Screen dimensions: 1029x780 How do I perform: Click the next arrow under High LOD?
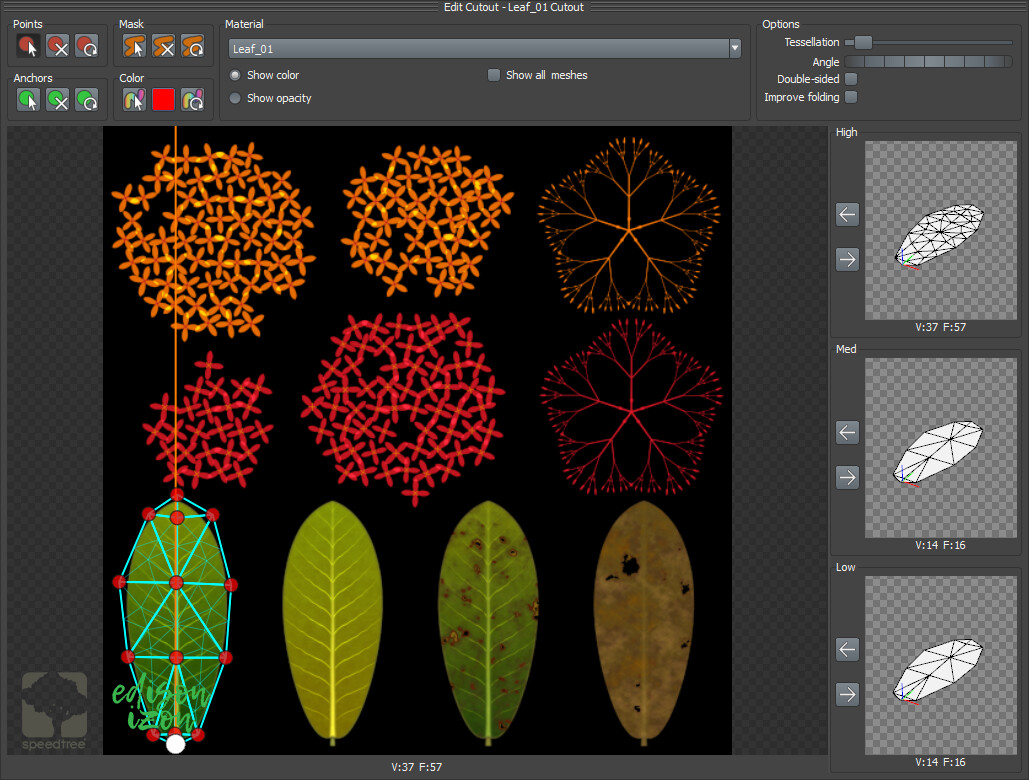click(x=846, y=259)
